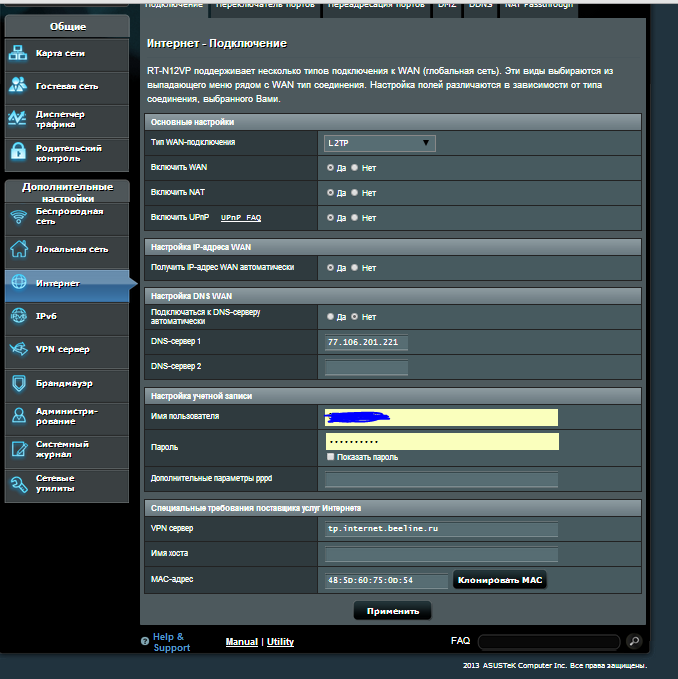Click the question mark Help icon
The image size is (678, 679).
(x=145, y=641)
